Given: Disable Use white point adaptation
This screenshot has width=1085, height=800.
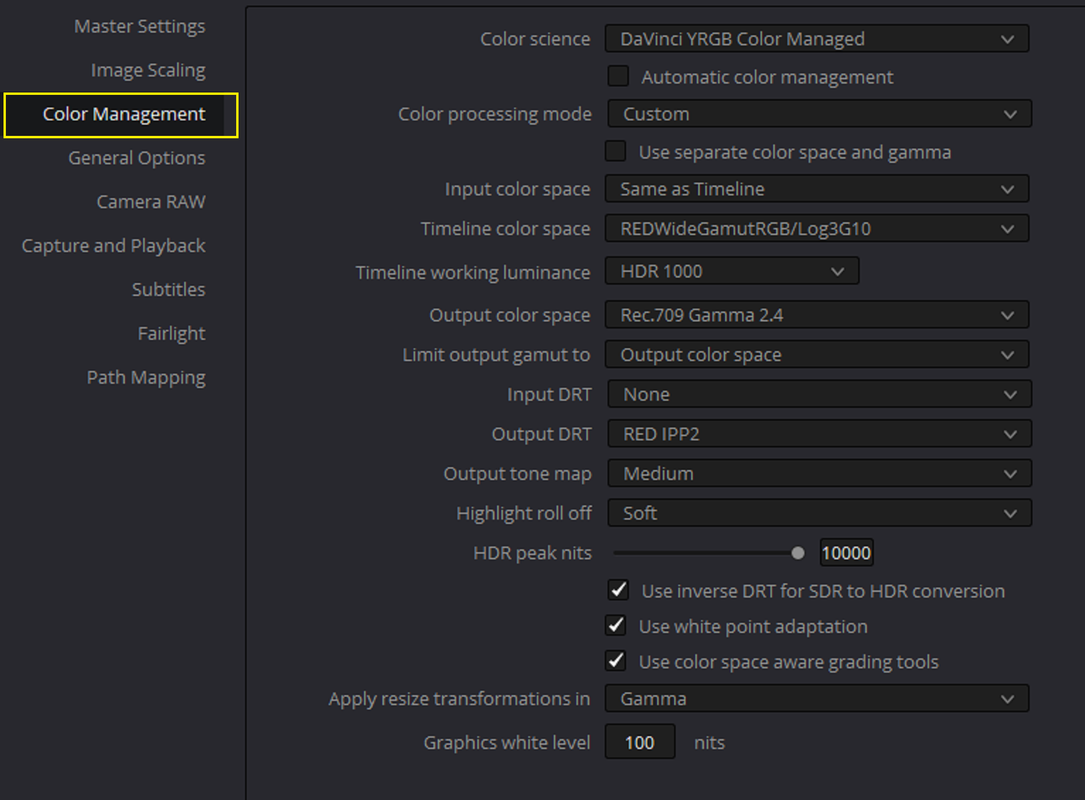Looking at the screenshot, I should point(615,626).
